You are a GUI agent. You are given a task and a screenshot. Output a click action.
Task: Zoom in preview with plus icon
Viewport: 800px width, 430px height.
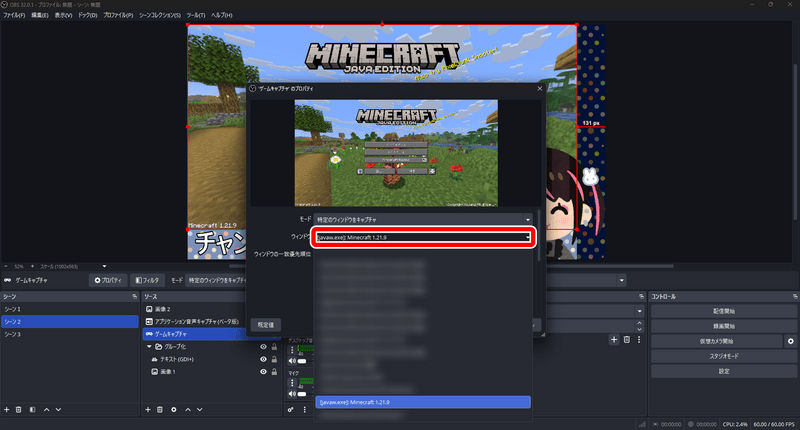[32, 266]
